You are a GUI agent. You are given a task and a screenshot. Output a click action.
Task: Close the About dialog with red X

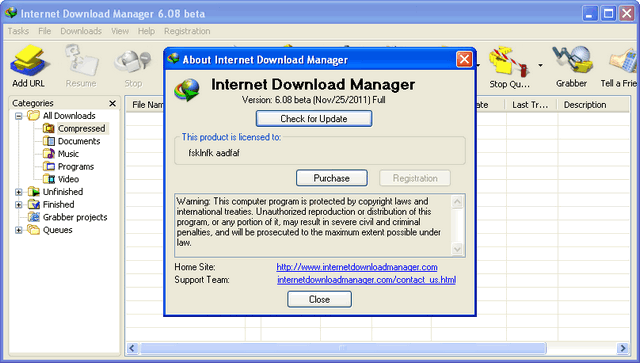pyautogui.click(x=464, y=60)
